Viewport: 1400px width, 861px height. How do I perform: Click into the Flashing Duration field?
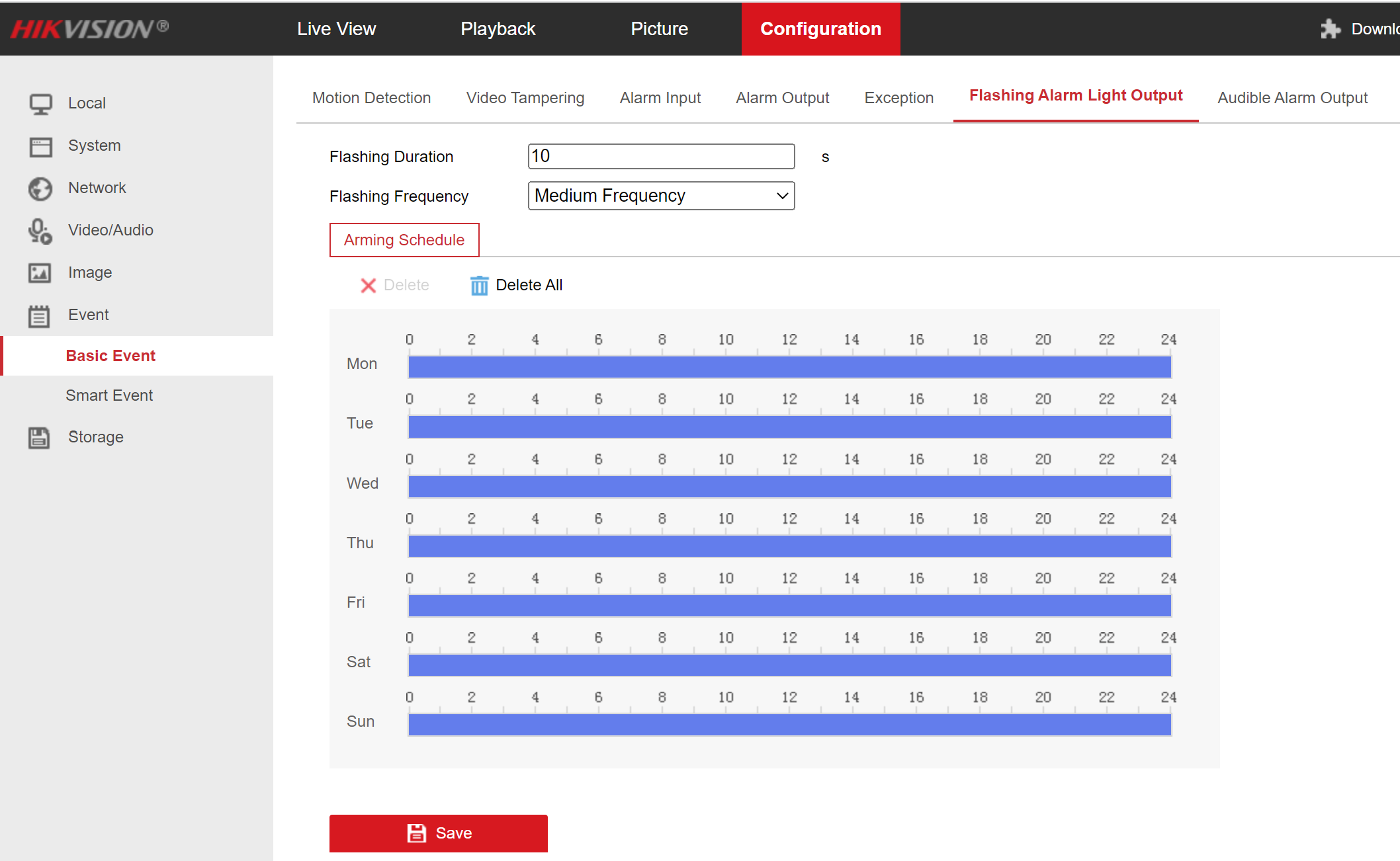(661, 156)
